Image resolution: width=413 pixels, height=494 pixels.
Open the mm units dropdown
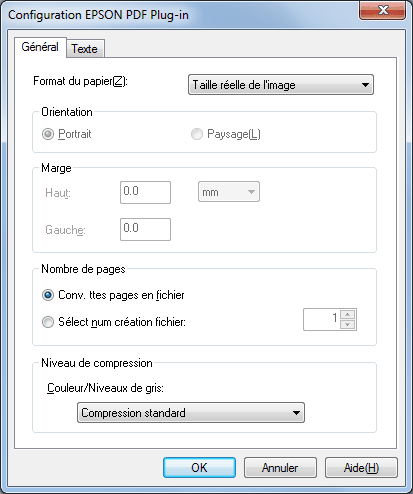229,192
